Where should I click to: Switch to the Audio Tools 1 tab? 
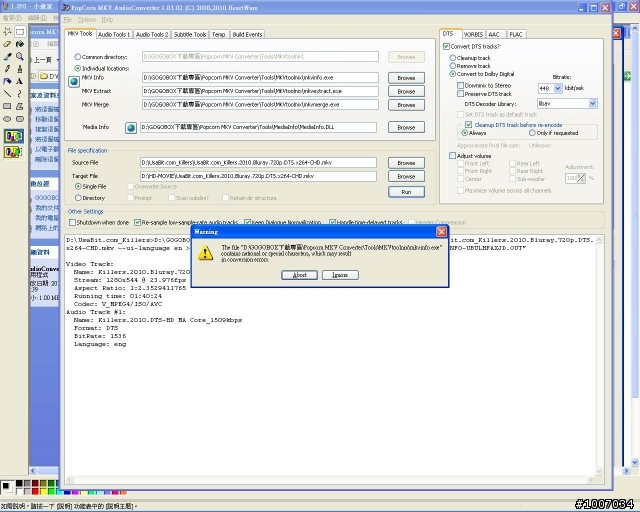[x=114, y=34]
